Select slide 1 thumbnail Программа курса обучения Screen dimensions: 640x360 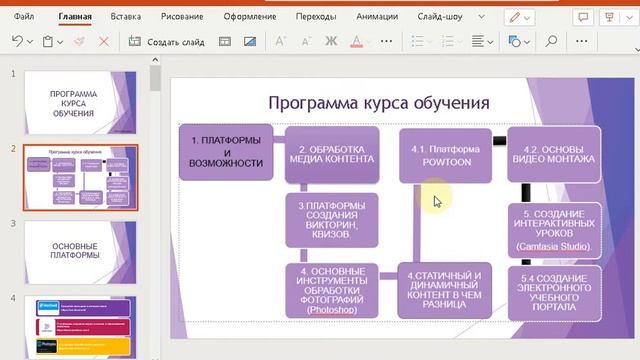pyautogui.click(x=80, y=102)
